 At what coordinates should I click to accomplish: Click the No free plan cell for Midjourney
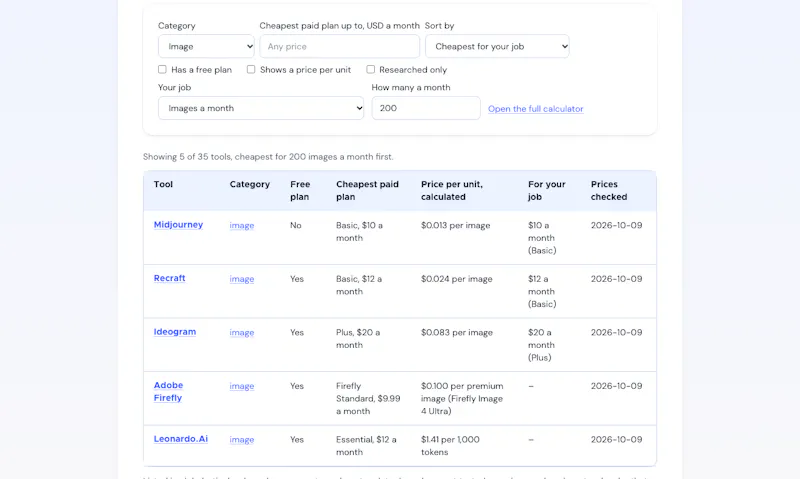296,225
